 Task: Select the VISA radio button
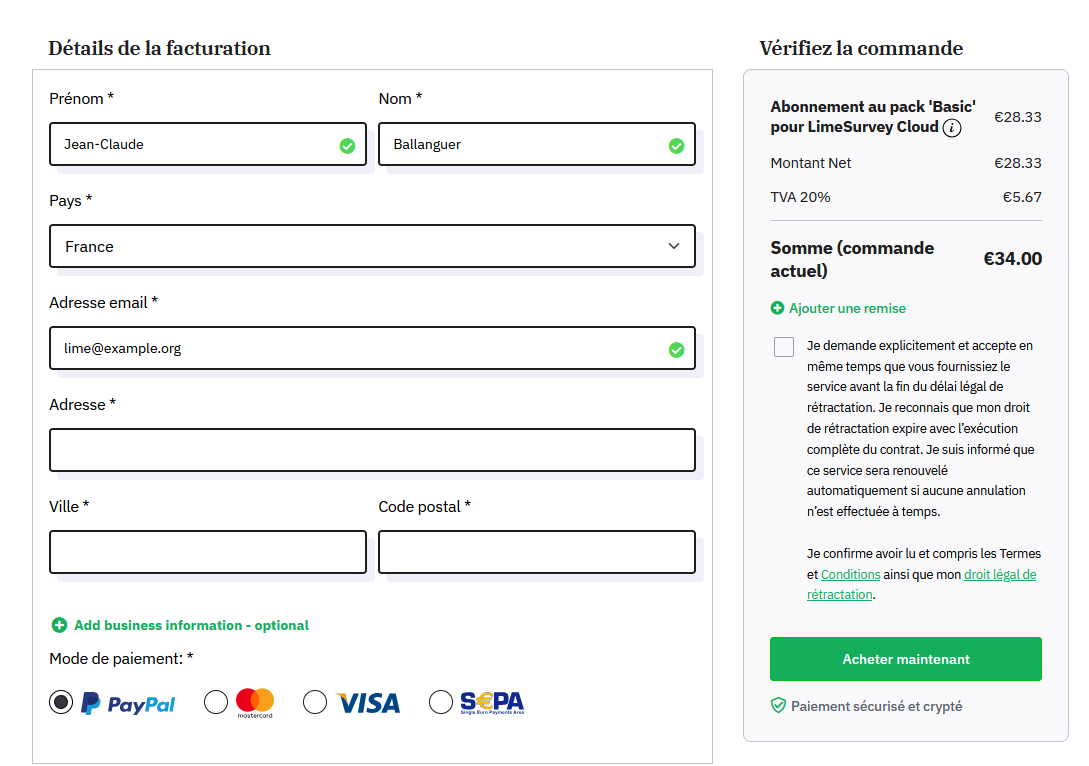coord(315,703)
